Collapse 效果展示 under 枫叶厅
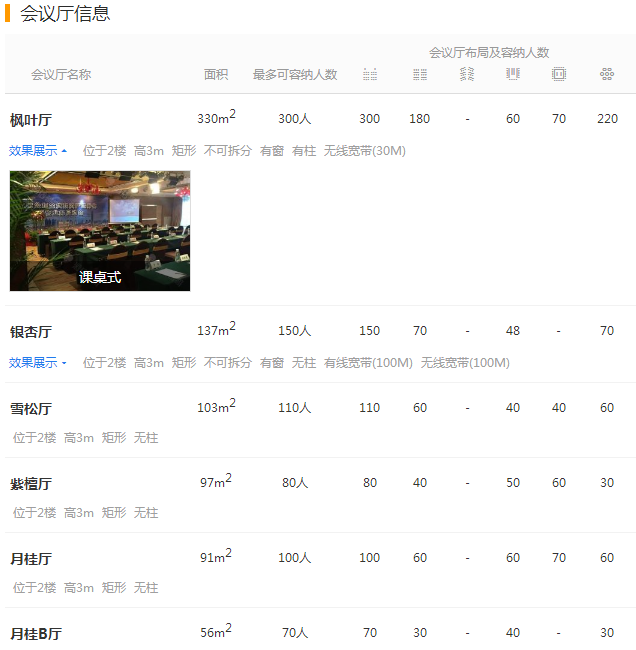The height and width of the screenshot is (650, 636). coord(38,151)
